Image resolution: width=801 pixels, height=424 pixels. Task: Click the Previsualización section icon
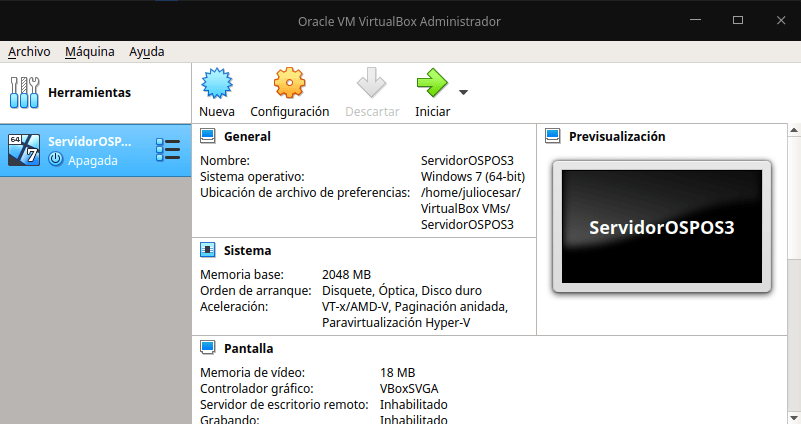552,136
